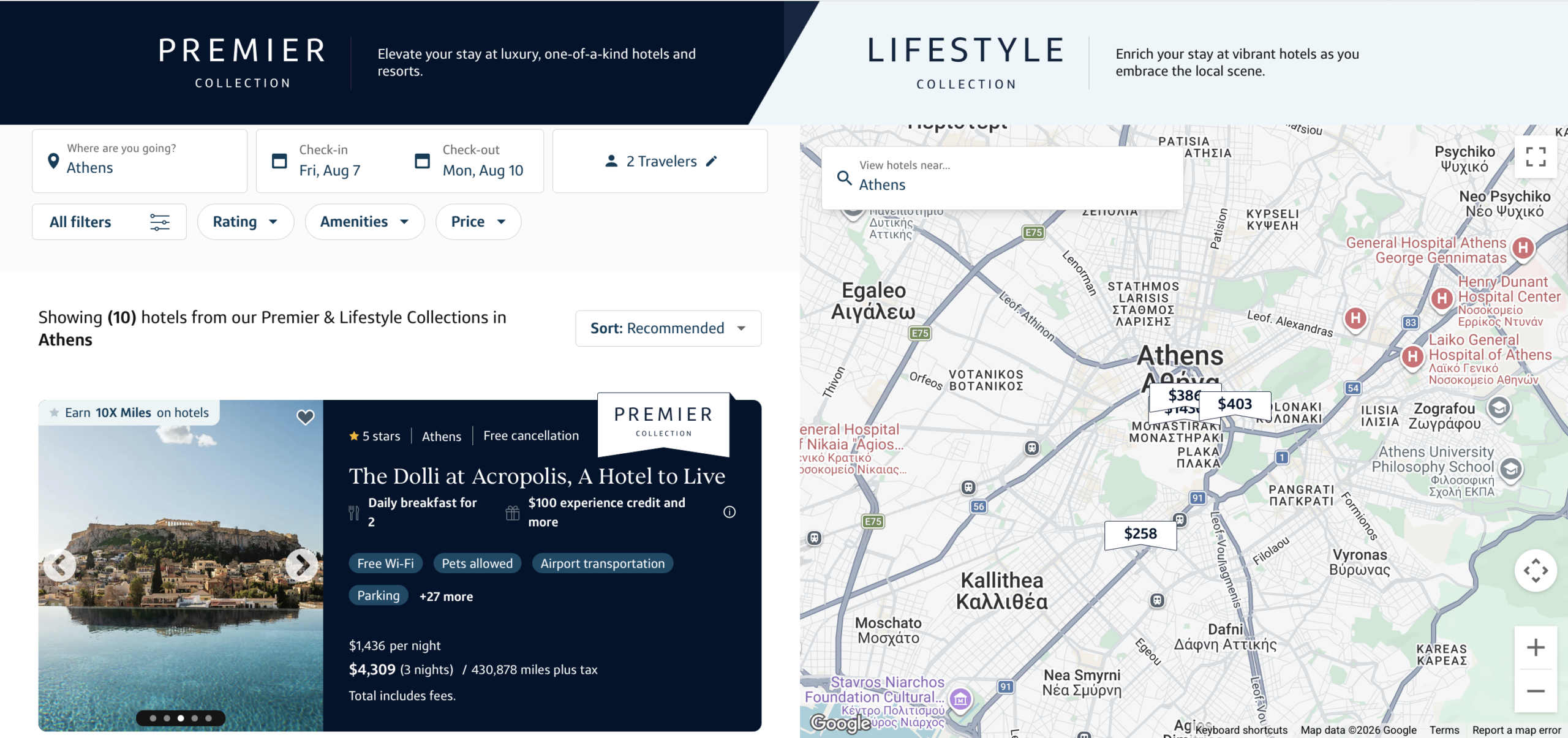The width and height of the screenshot is (1568, 738).
Task: Open the Sort: Recommended dropdown
Action: pos(668,328)
